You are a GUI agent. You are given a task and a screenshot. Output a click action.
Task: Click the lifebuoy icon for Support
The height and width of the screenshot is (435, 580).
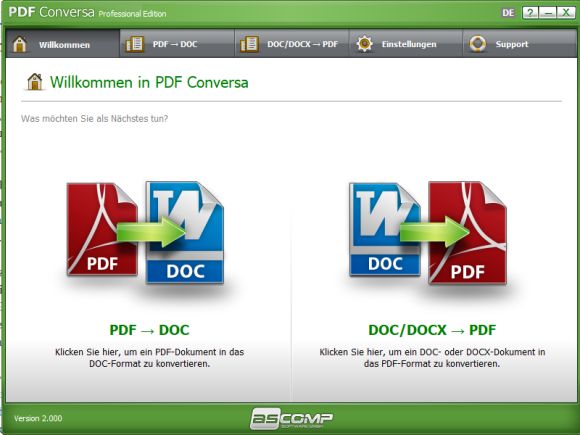(x=478, y=44)
